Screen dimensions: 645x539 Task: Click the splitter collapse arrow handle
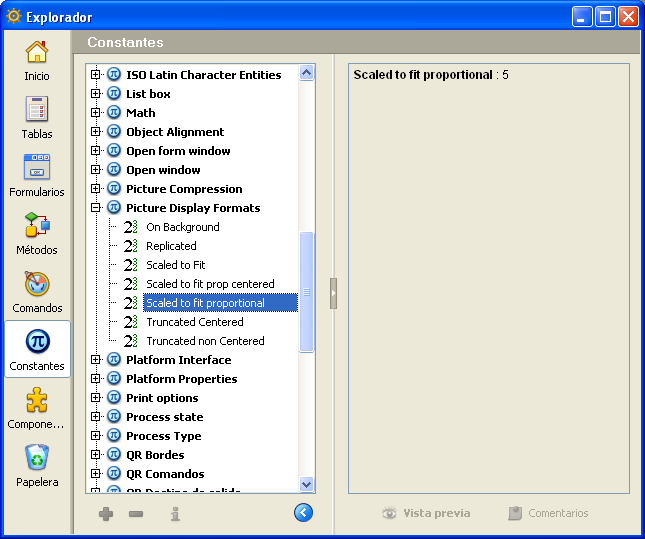click(x=333, y=293)
